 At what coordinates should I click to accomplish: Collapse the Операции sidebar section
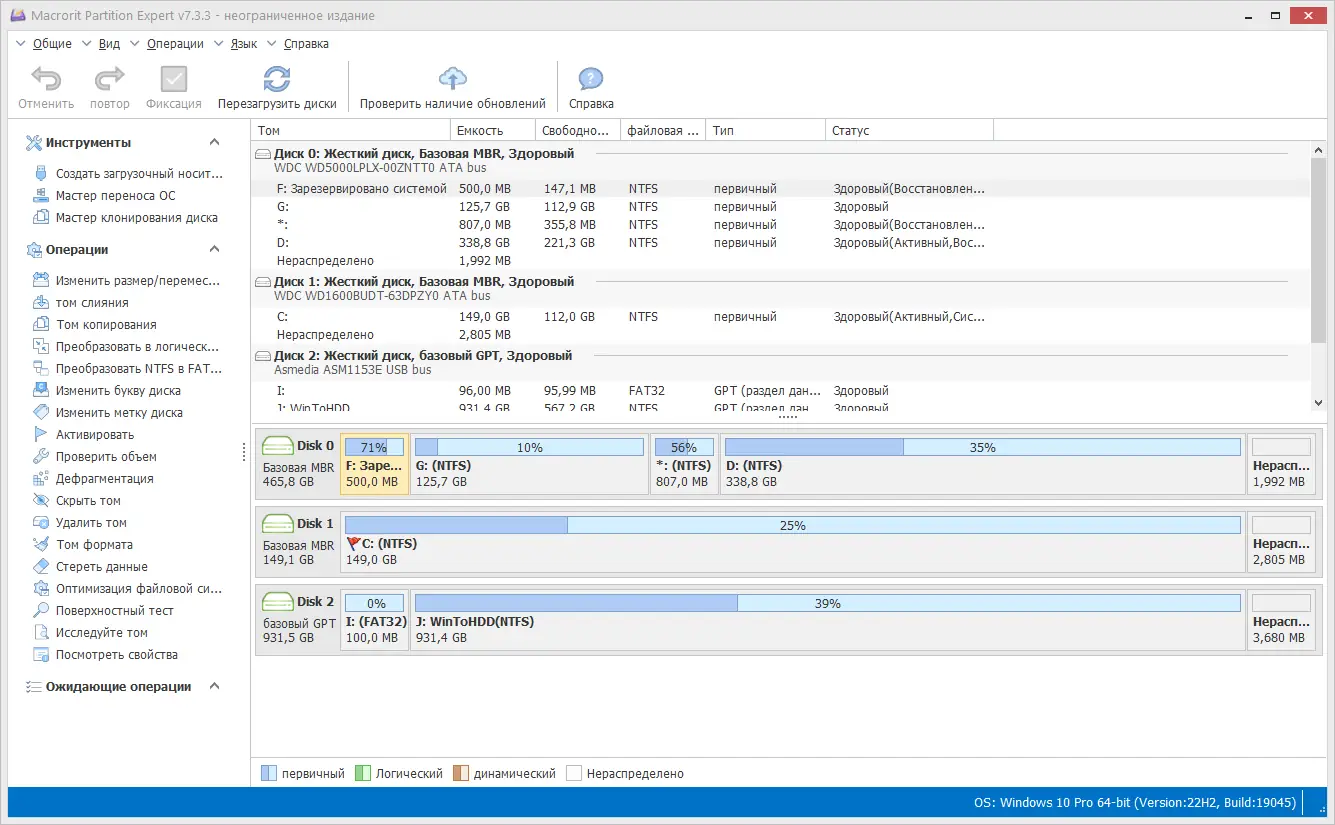click(x=213, y=249)
